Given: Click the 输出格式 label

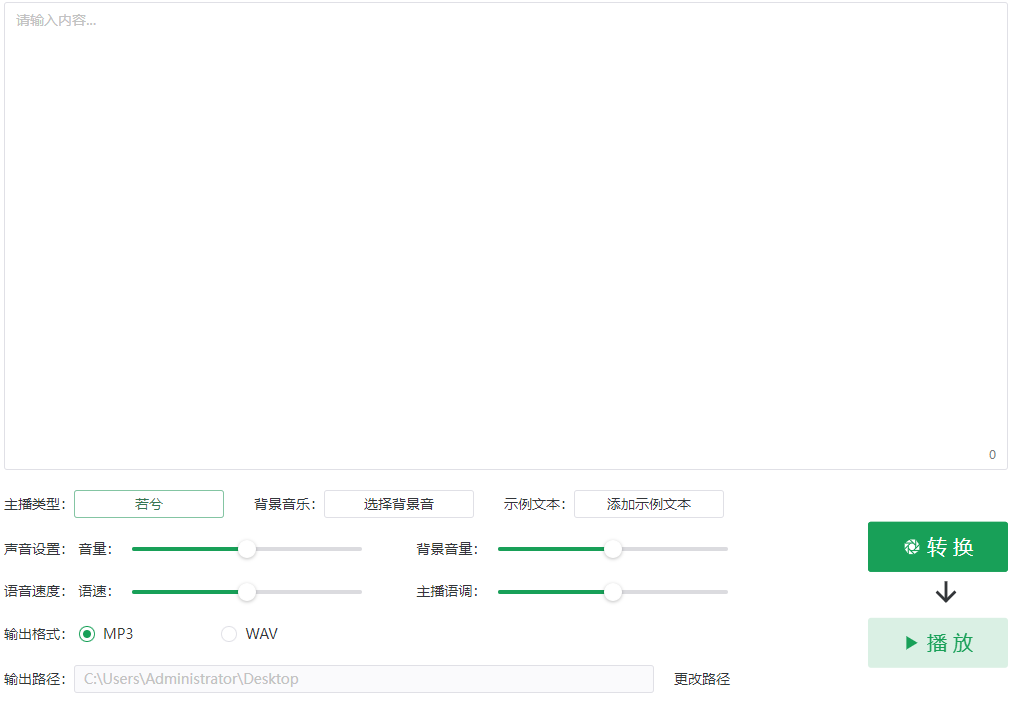Looking at the screenshot, I should point(35,635).
